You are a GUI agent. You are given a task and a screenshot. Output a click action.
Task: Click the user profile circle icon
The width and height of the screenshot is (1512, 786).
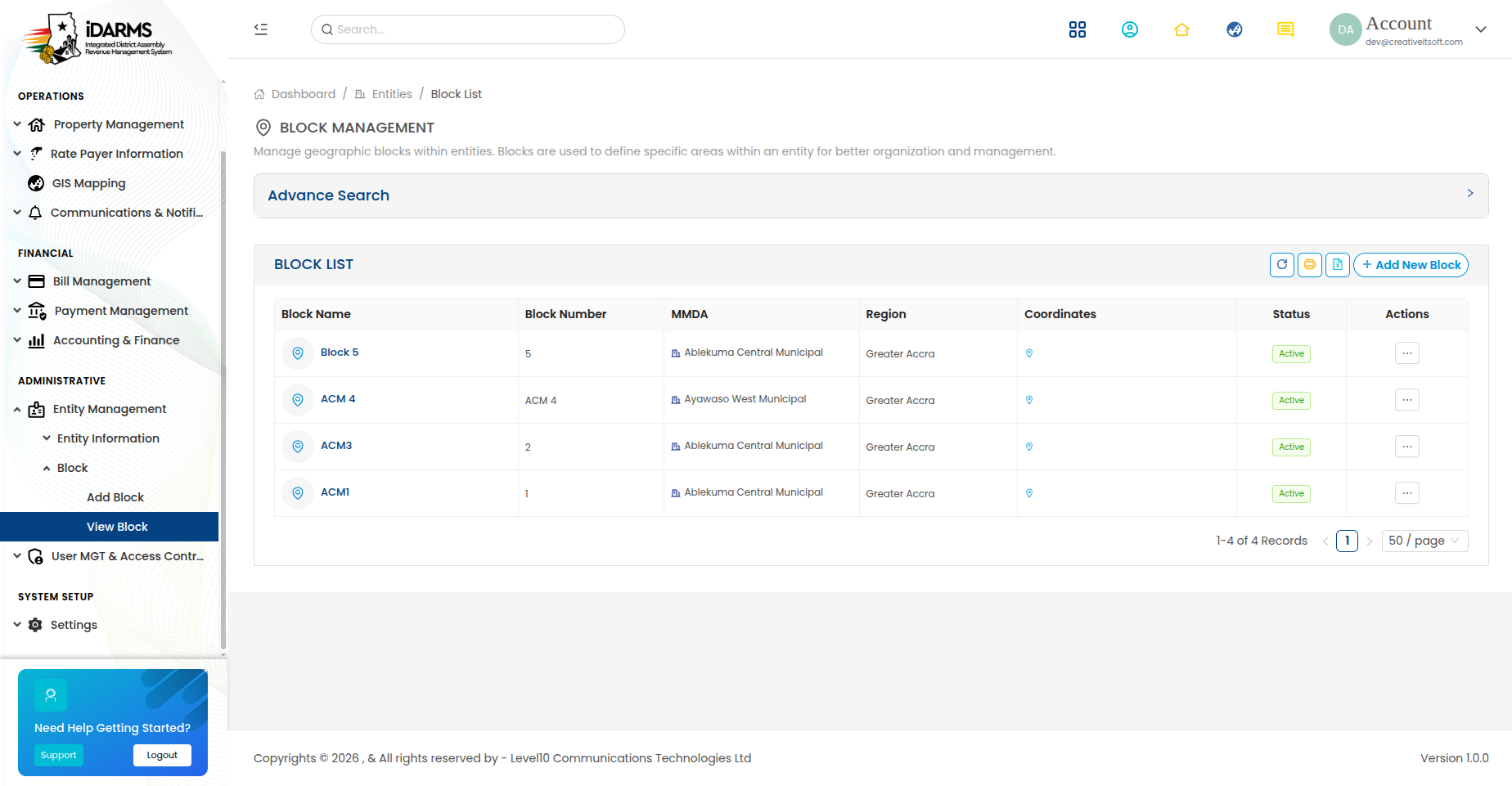(x=1130, y=29)
